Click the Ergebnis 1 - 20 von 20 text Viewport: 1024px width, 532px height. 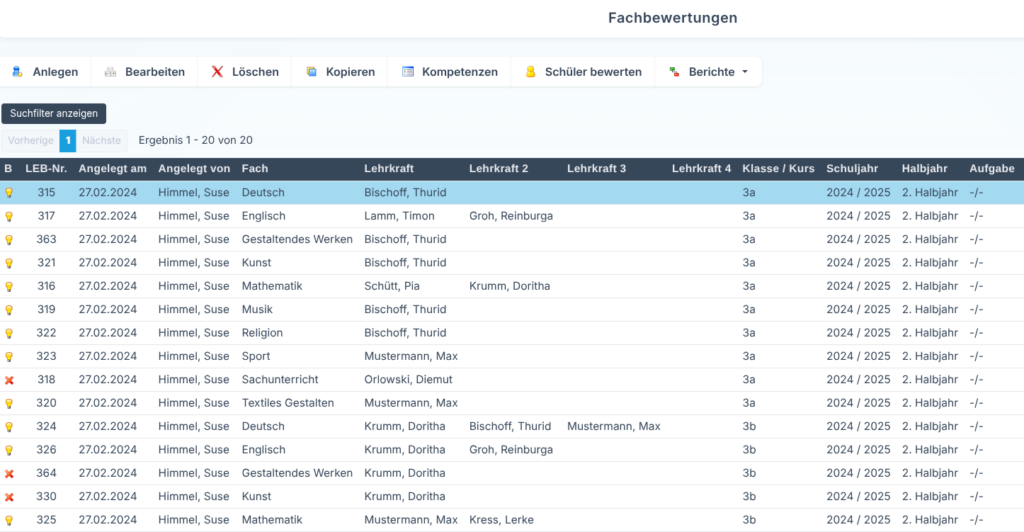(195, 140)
